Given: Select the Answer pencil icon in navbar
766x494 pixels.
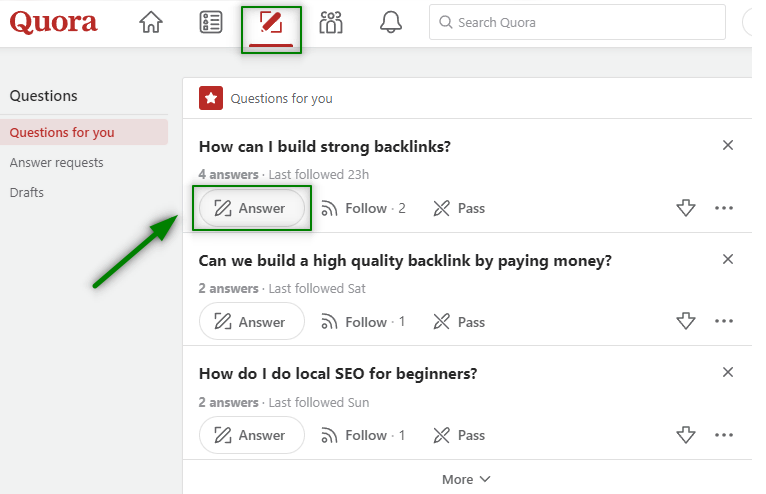Looking at the screenshot, I should point(271,23).
